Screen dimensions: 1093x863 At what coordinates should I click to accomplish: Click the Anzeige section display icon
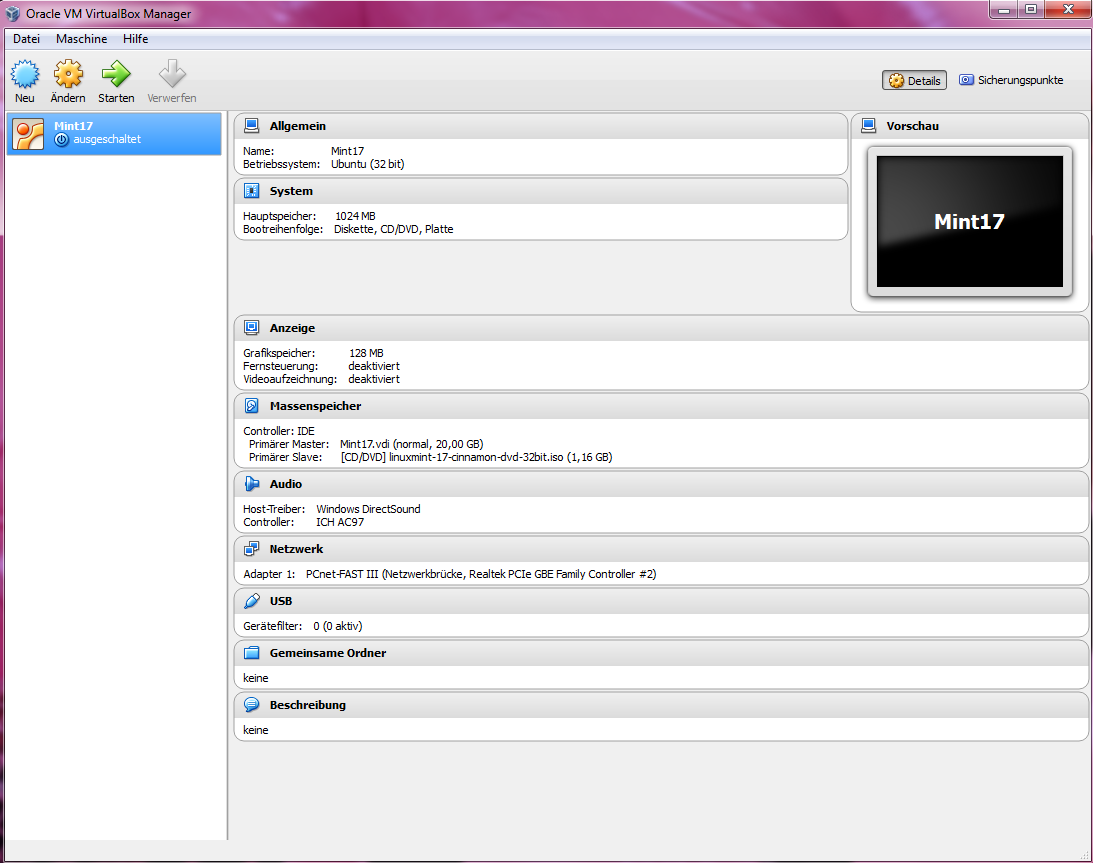point(252,328)
